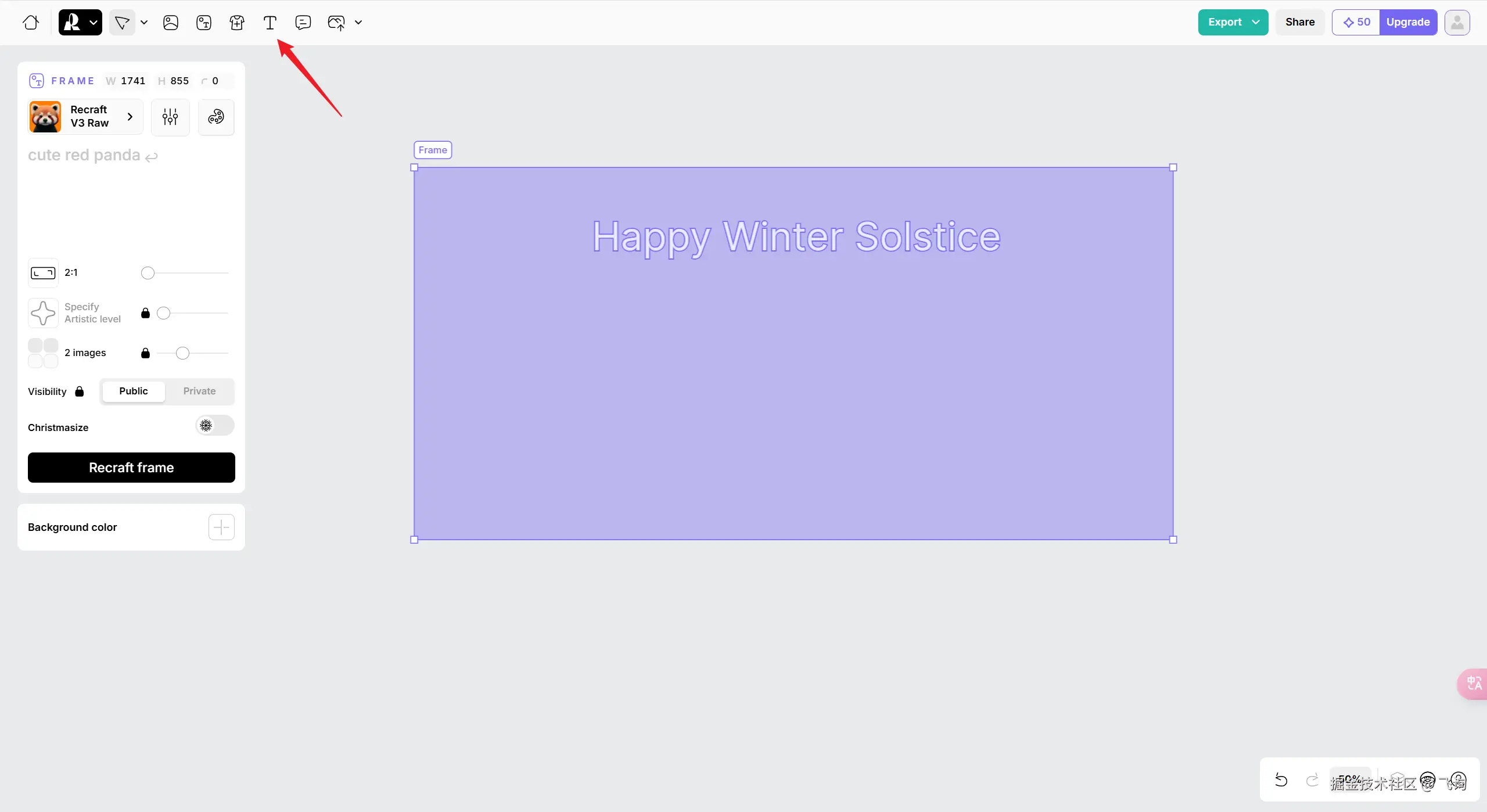1487x812 pixels.
Task: Toggle the Christmasize switch
Action: 214,426
